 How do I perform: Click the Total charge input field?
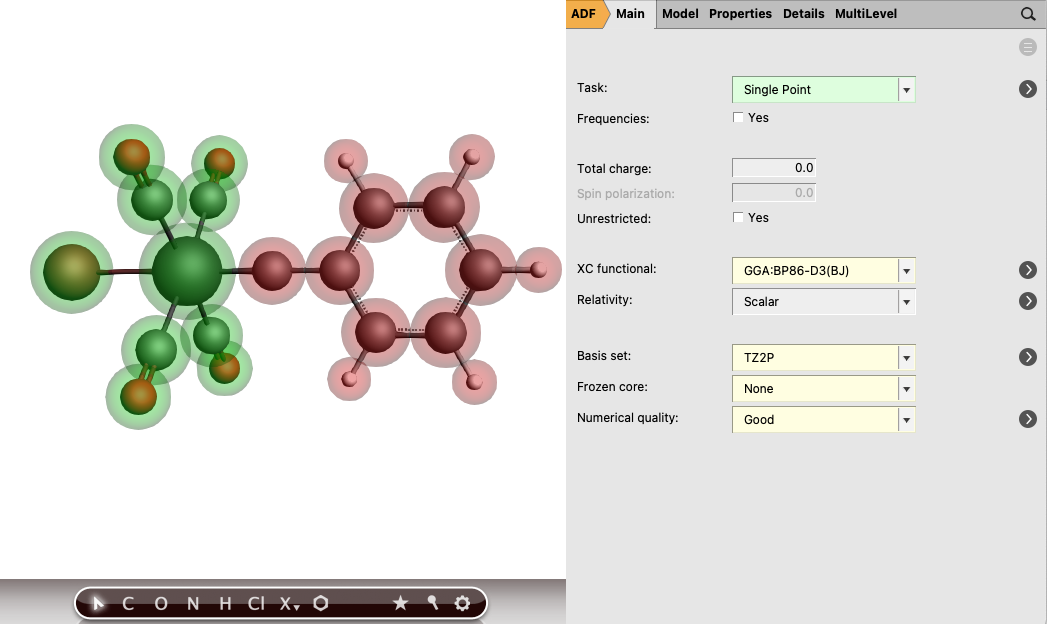click(774, 168)
